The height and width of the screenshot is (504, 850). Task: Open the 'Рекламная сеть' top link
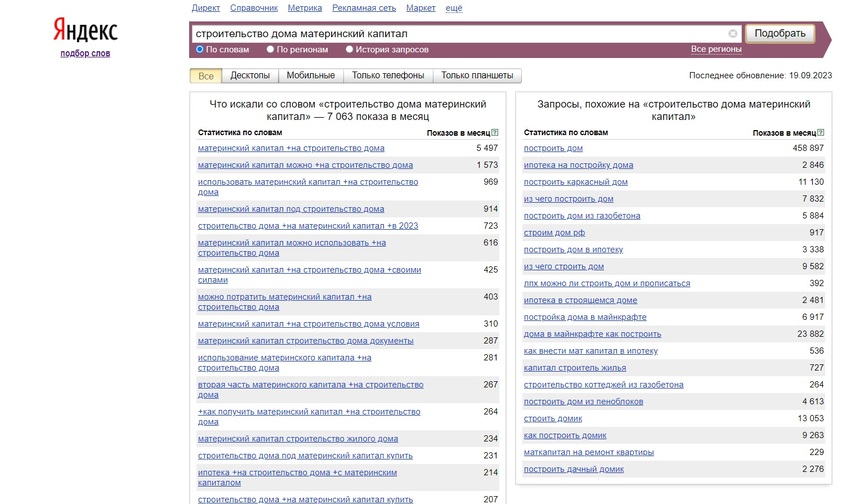364,8
